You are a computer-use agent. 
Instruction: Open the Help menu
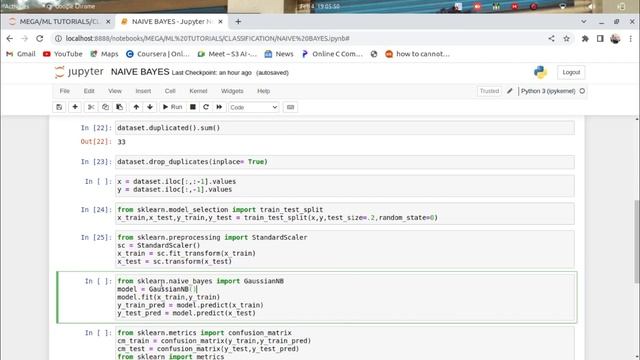click(264, 91)
